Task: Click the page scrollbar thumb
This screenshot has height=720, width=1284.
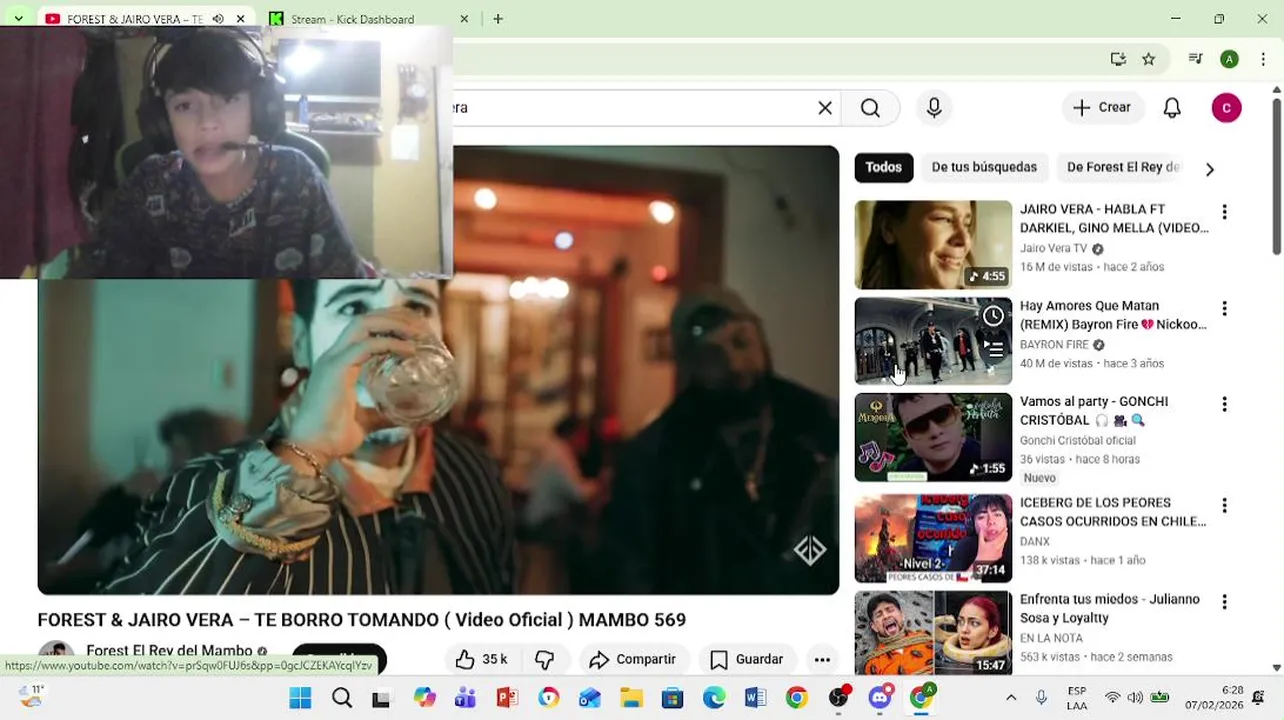Action: click(1277, 175)
